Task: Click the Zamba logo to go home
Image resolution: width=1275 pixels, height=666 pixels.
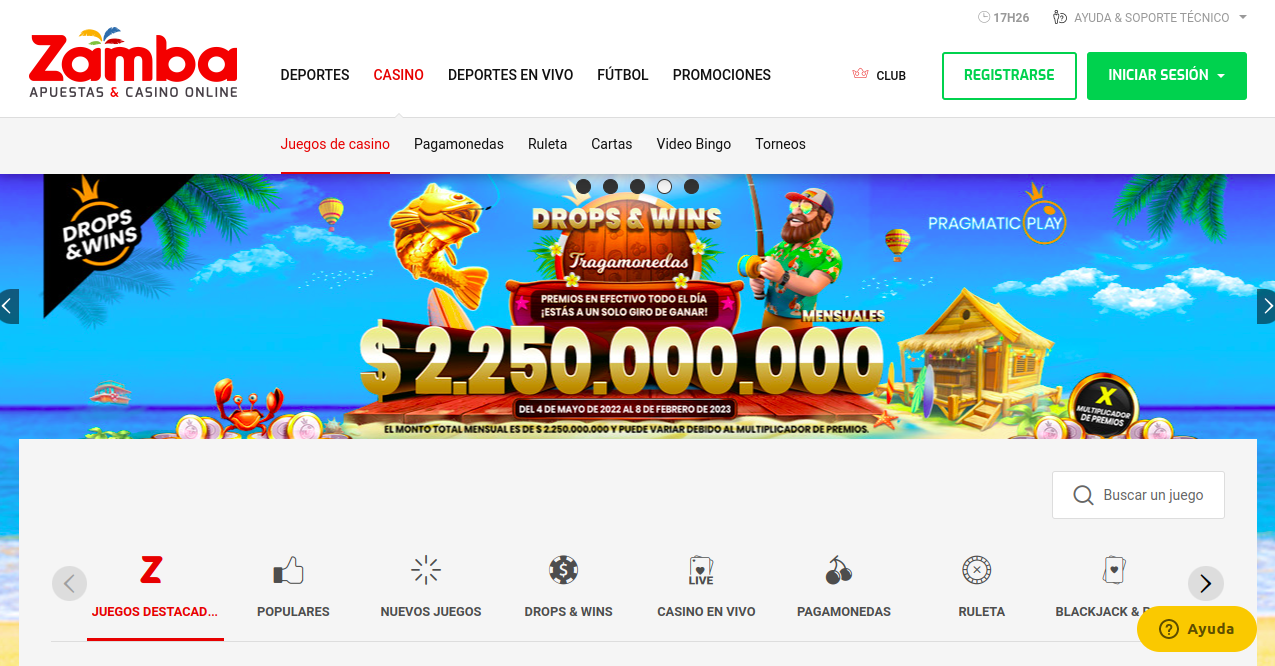Action: pyautogui.click(x=134, y=65)
